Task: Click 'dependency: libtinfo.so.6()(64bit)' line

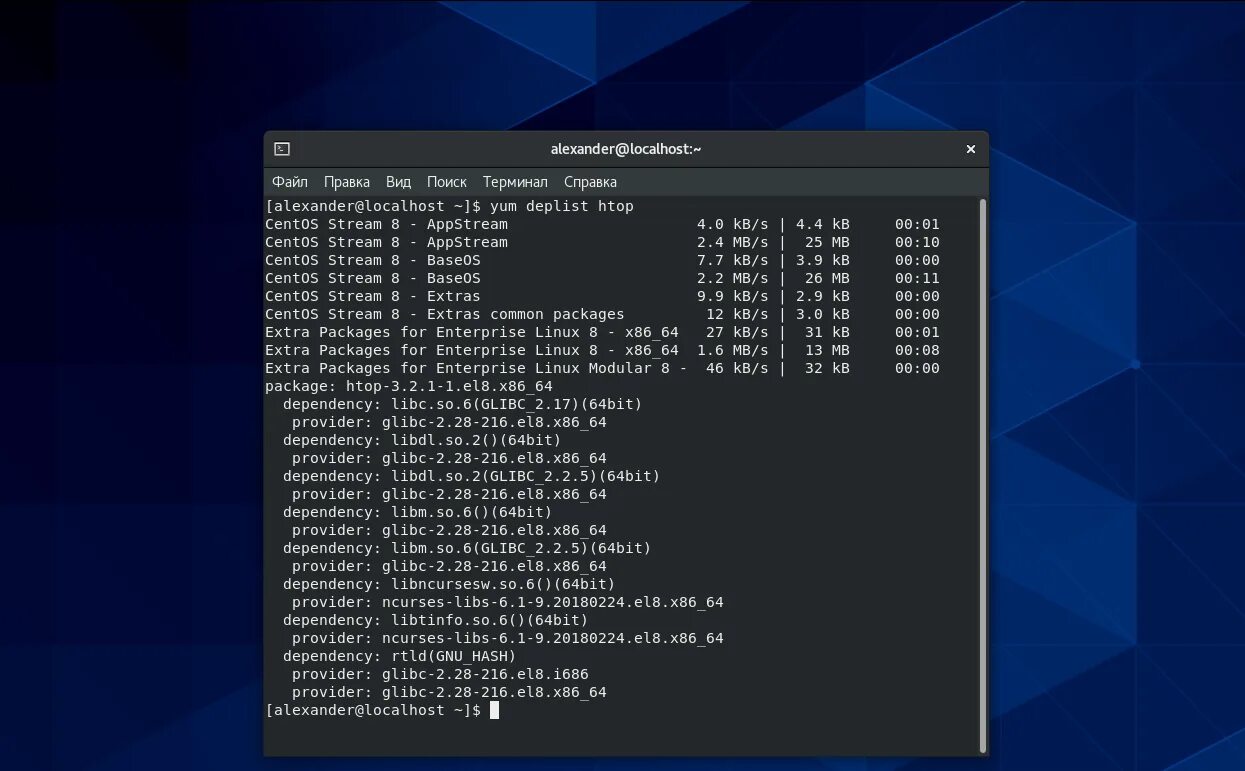Action: (435, 620)
